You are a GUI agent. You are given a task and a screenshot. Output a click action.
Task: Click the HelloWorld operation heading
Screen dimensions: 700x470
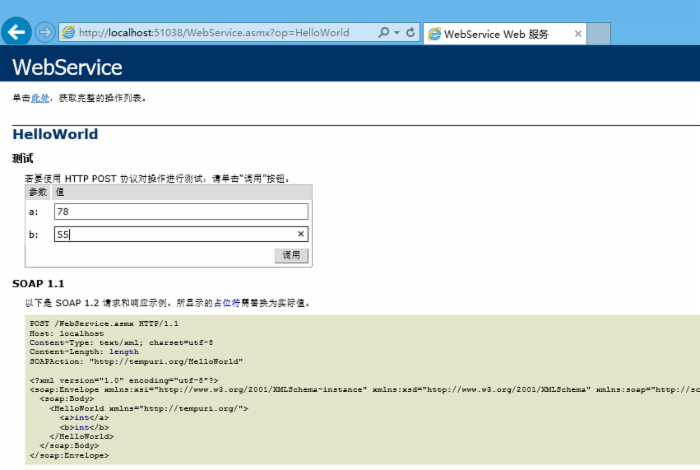click(x=55, y=134)
